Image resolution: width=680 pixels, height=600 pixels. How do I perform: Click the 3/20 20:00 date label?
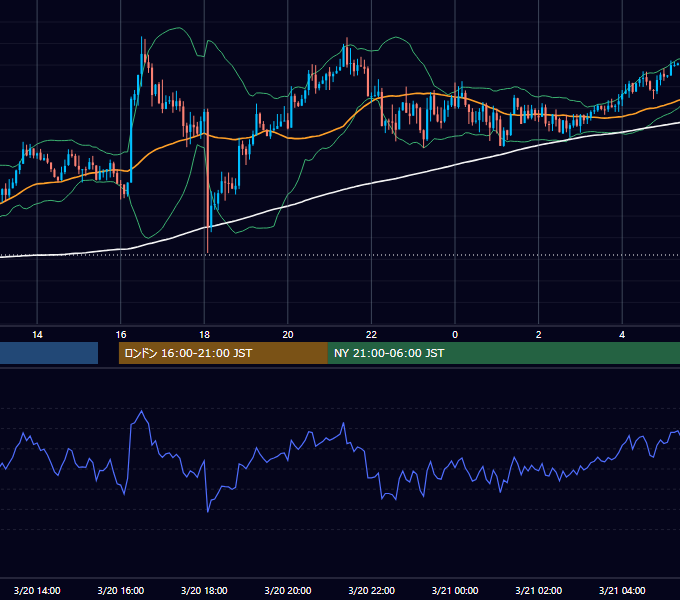288,590
